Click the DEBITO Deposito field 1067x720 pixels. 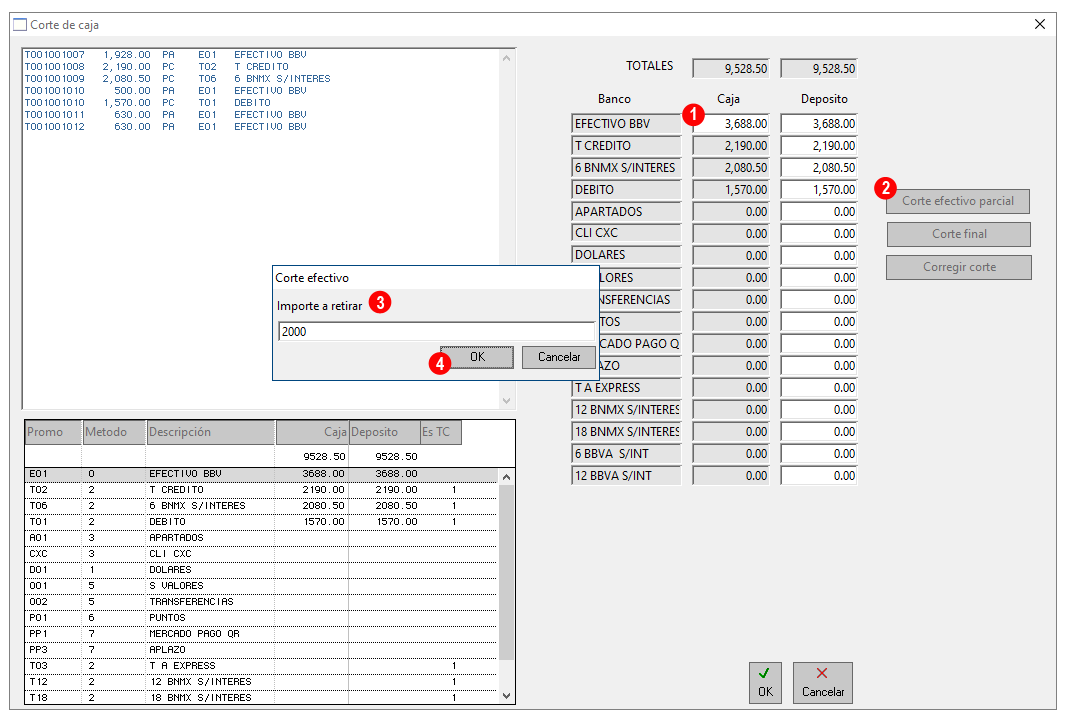point(819,190)
